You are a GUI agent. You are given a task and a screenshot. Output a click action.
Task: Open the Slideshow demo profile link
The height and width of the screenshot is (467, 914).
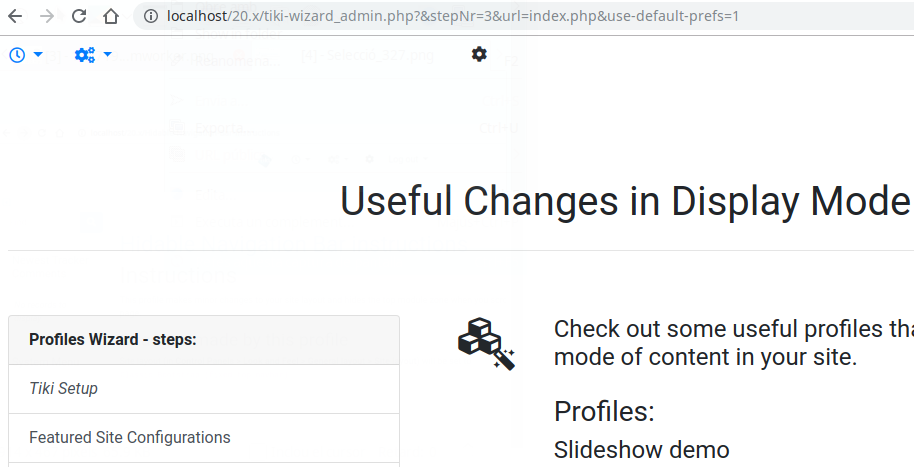coord(641,450)
